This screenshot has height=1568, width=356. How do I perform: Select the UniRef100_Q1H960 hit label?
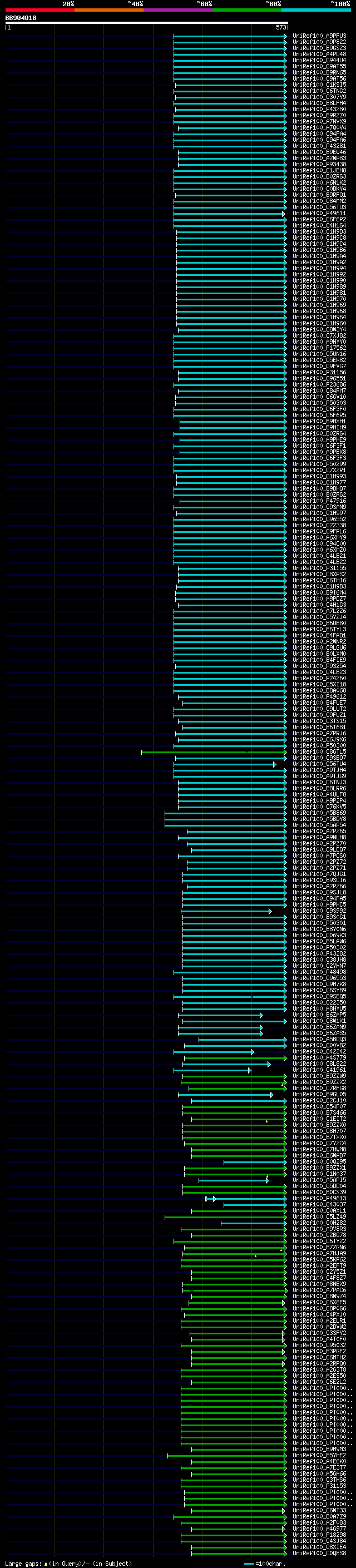[x=319, y=324]
